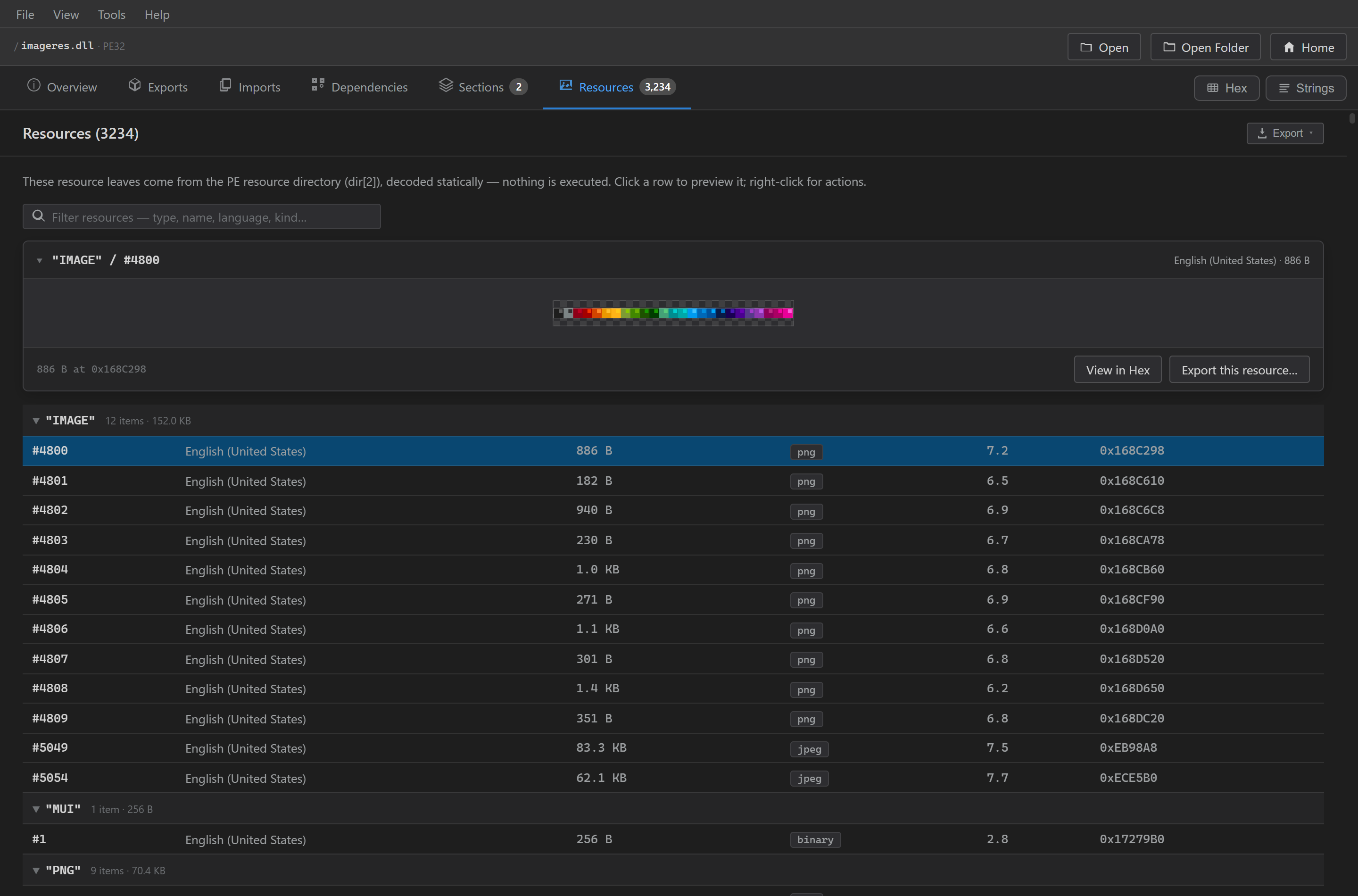Click the imageres.dll file name
The width and height of the screenshot is (1358, 896).
pyautogui.click(x=57, y=46)
